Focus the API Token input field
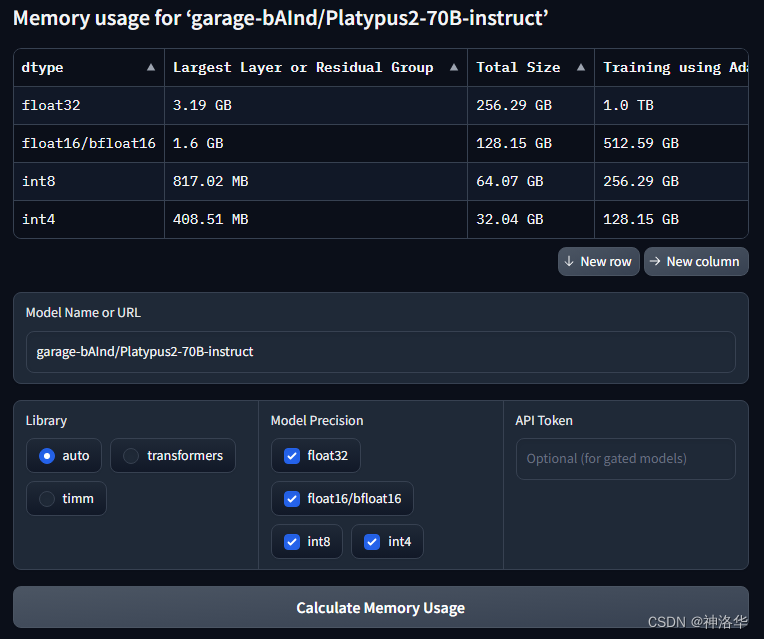 (x=625, y=458)
